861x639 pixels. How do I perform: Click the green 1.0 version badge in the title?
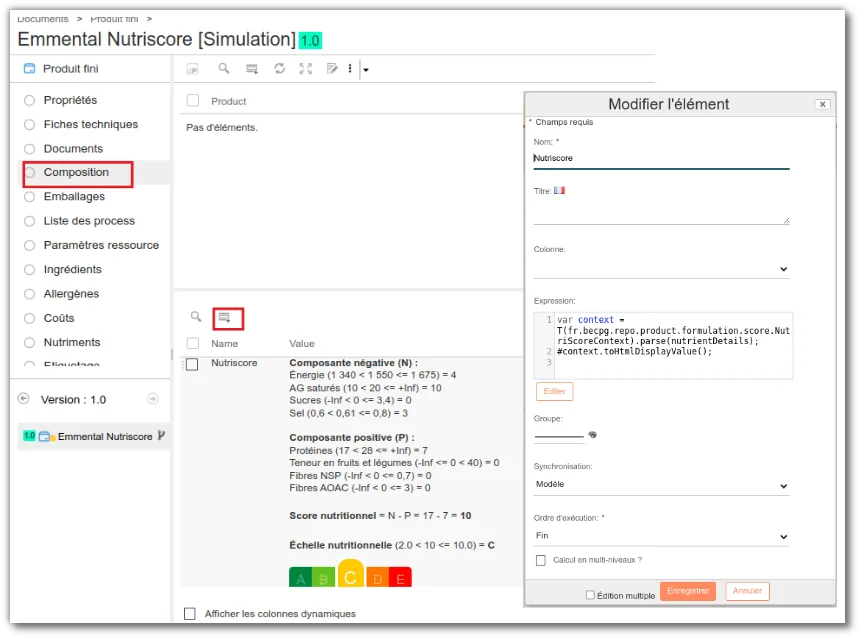coord(310,41)
